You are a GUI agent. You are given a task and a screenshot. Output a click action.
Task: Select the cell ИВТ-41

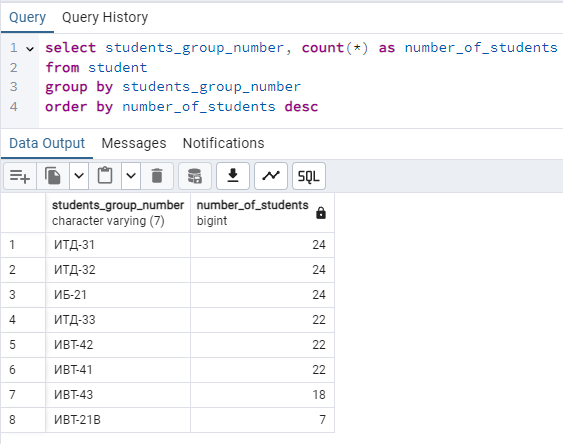click(x=118, y=370)
